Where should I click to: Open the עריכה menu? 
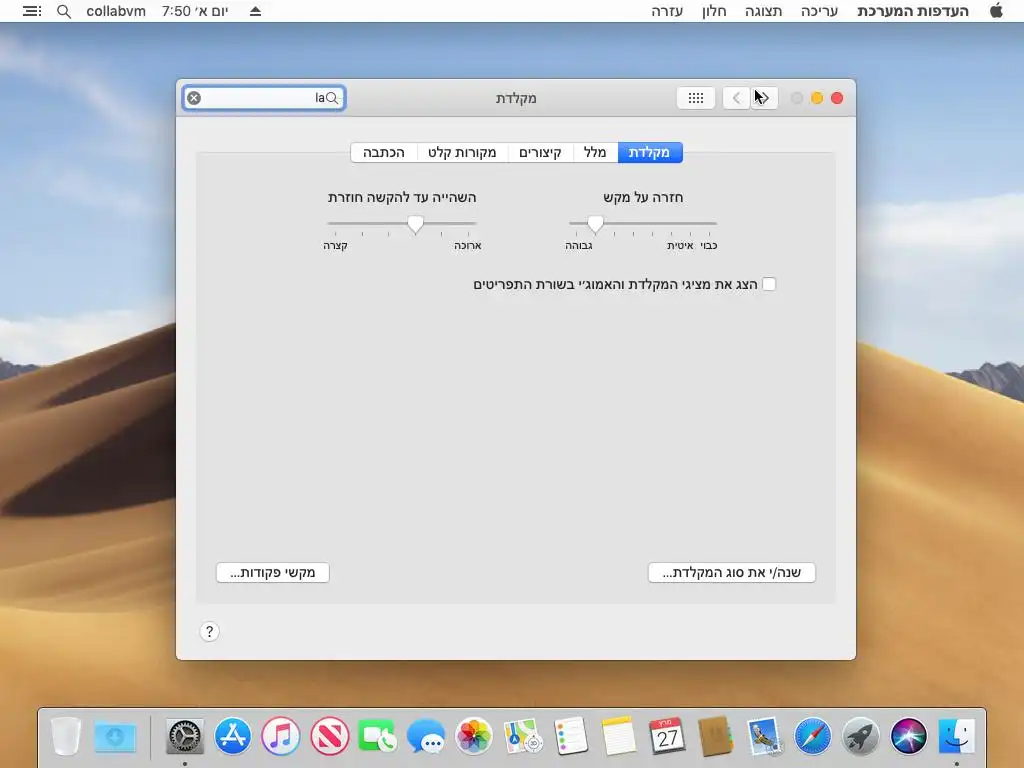(819, 11)
